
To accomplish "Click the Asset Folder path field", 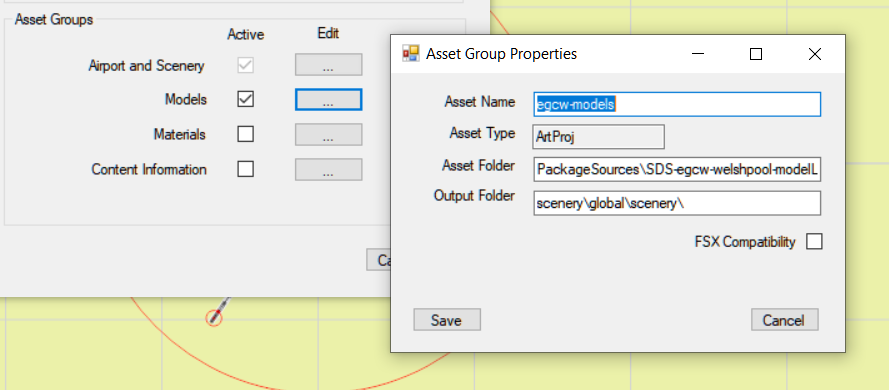I will tap(677, 169).
